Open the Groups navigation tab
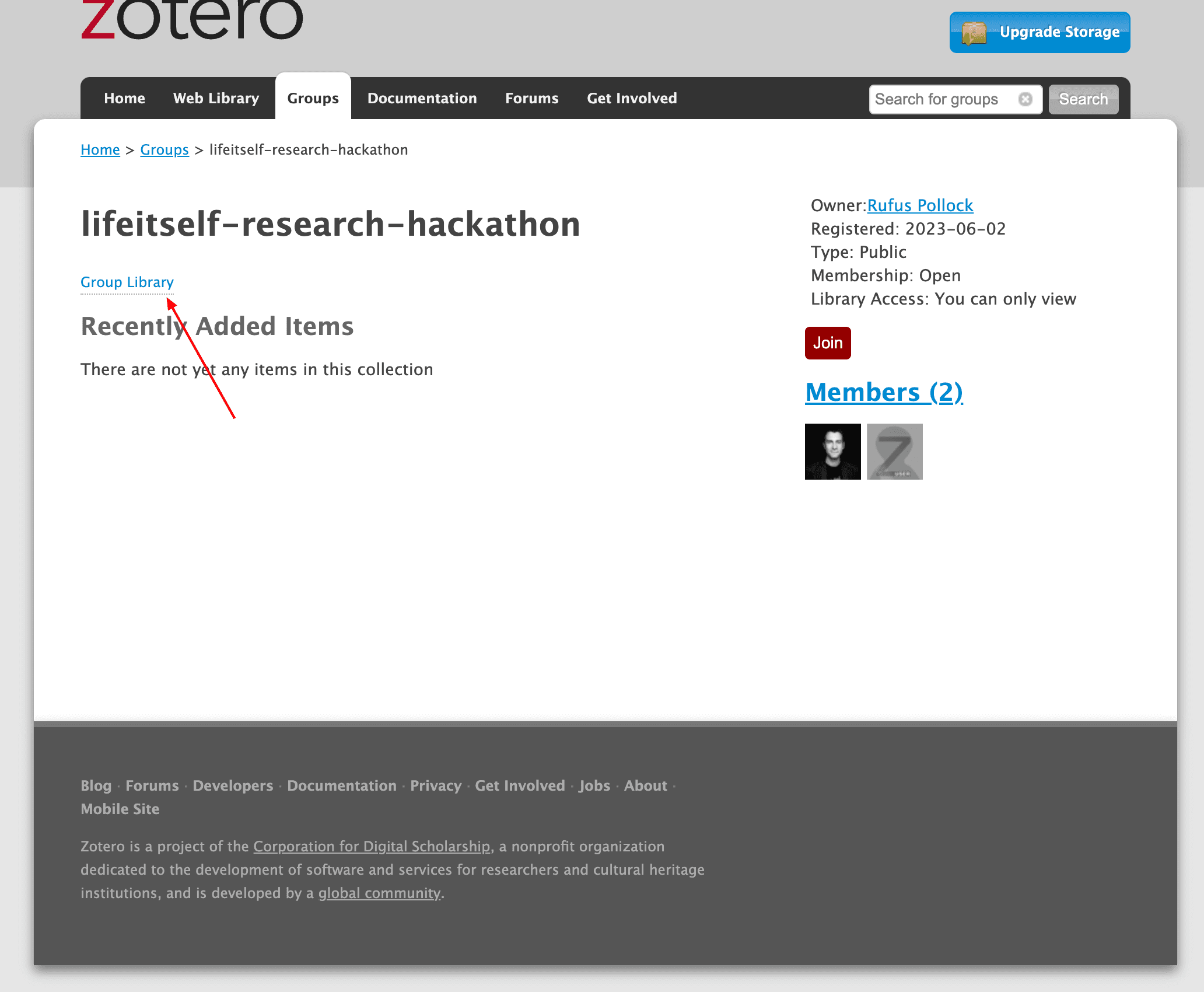 click(x=313, y=98)
